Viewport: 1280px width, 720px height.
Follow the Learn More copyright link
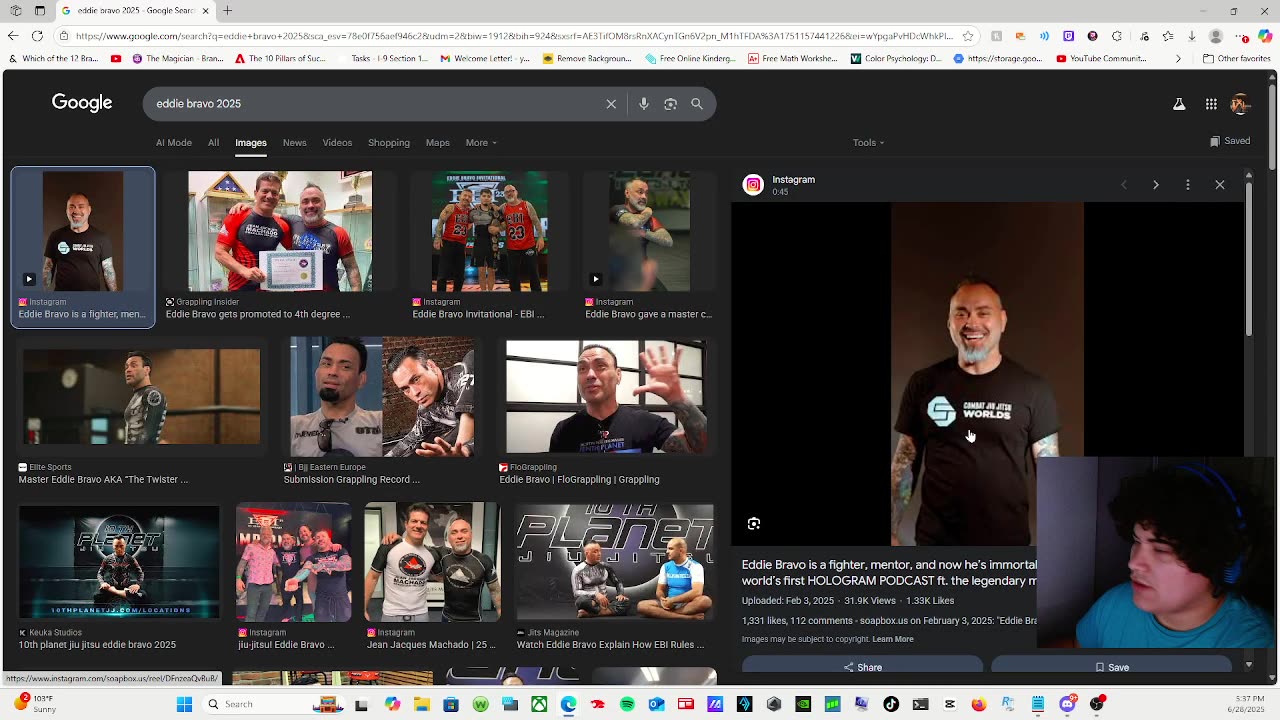pos(892,639)
